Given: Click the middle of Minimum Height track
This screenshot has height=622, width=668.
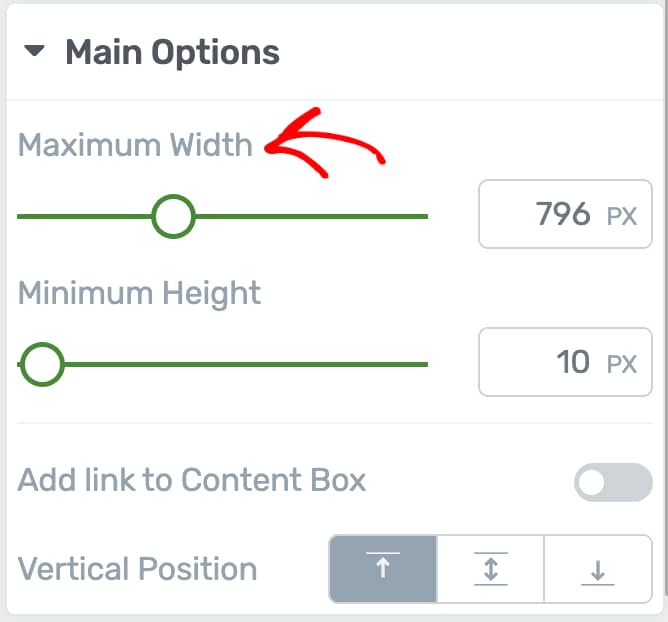Looking at the screenshot, I should tap(223, 364).
